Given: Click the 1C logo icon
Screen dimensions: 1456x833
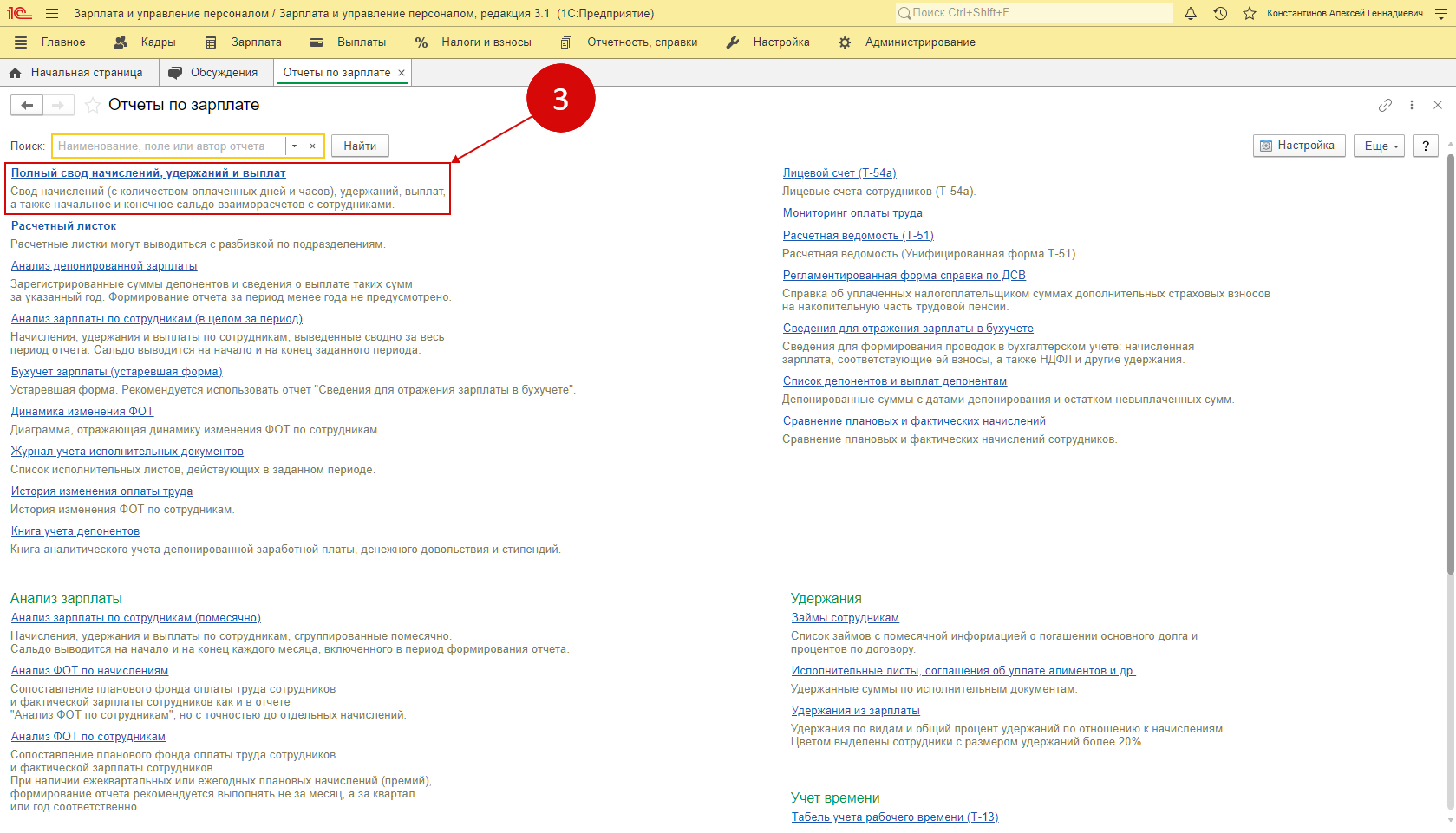Looking at the screenshot, I should (x=19, y=13).
